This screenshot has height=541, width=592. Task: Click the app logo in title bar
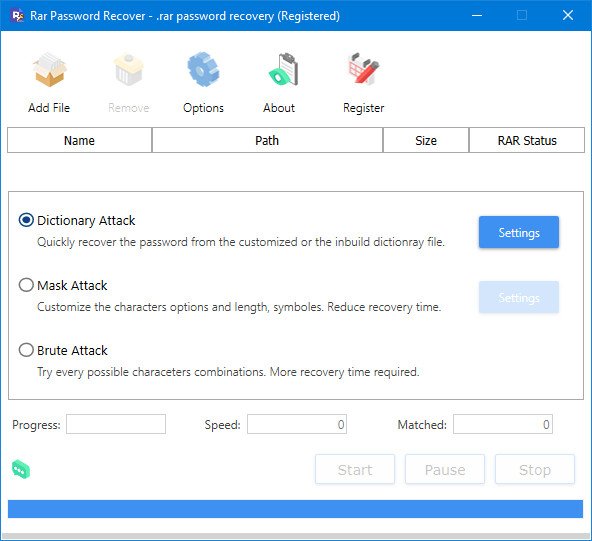17,16
